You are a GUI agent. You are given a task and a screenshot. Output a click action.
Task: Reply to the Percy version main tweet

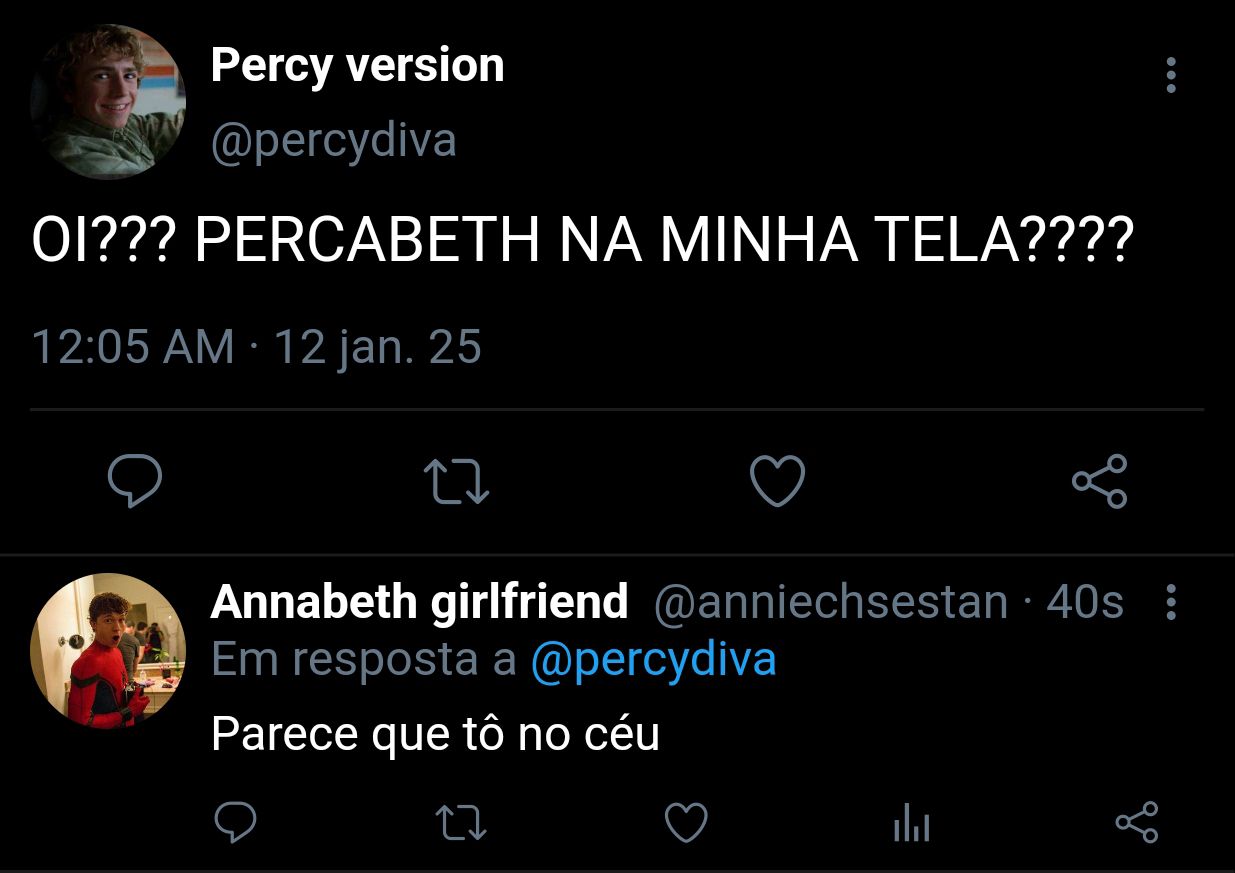click(x=135, y=481)
